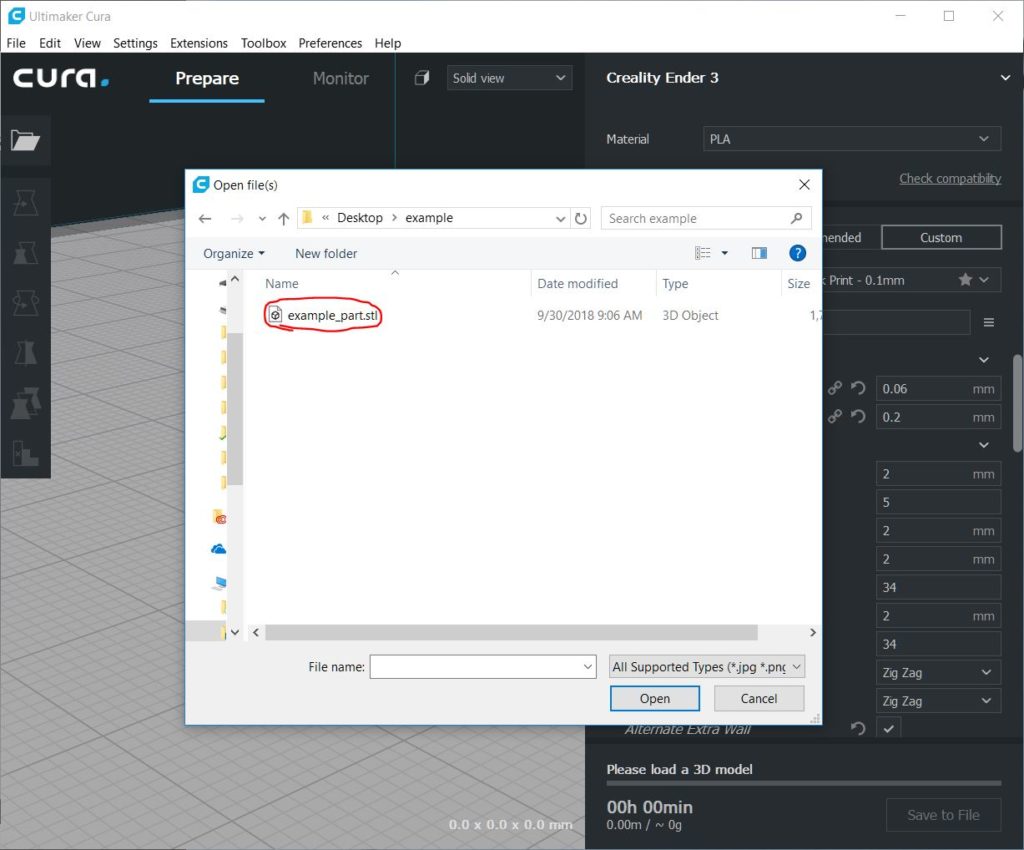Open the Organize menu

click(x=234, y=253)
